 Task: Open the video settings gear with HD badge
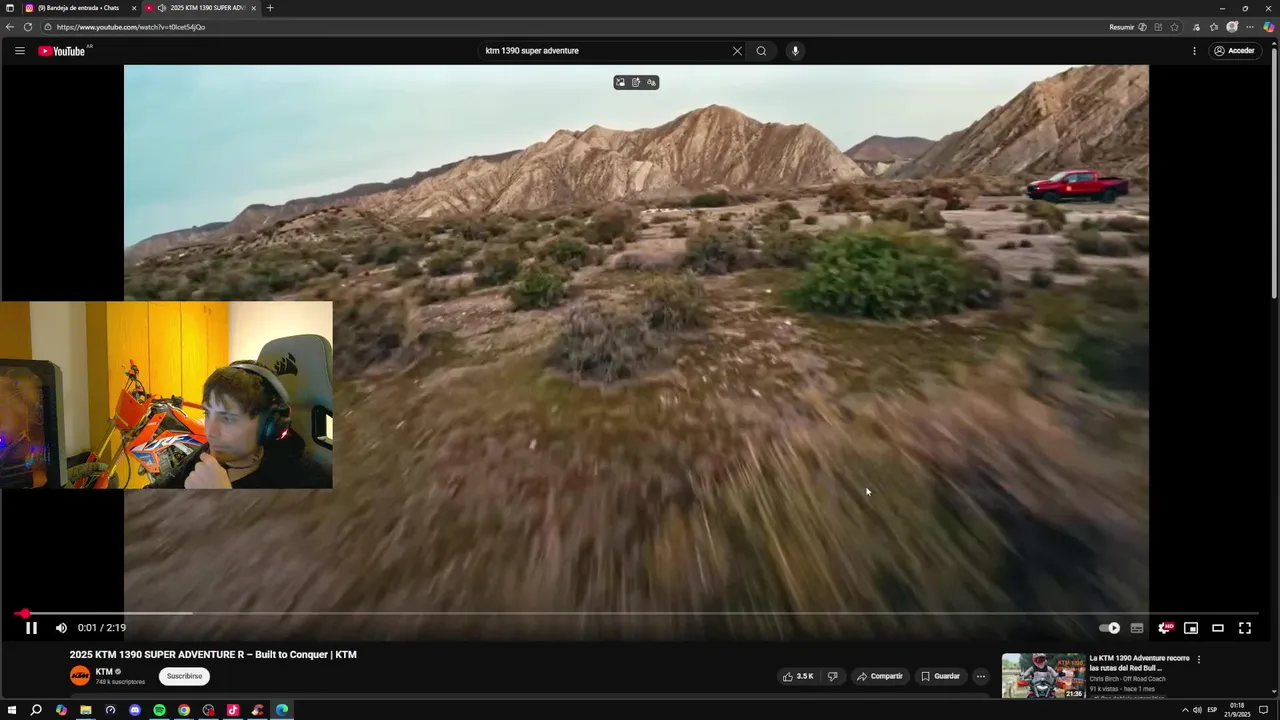point(1165,628)
